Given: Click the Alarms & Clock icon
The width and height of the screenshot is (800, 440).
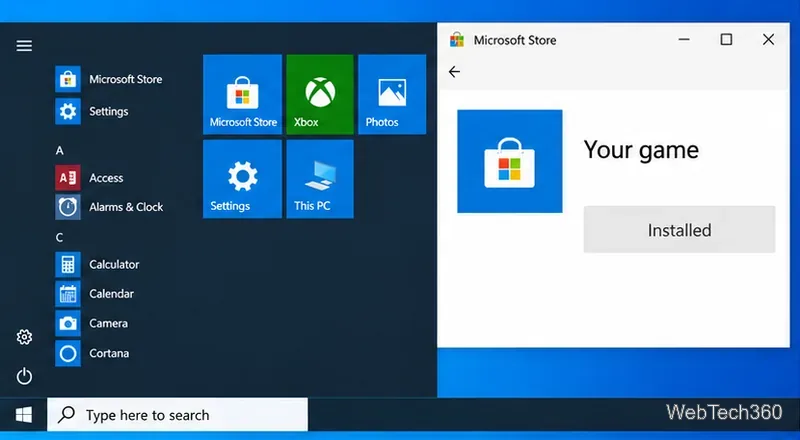Looking at the screenshot, I should (68, 207).
